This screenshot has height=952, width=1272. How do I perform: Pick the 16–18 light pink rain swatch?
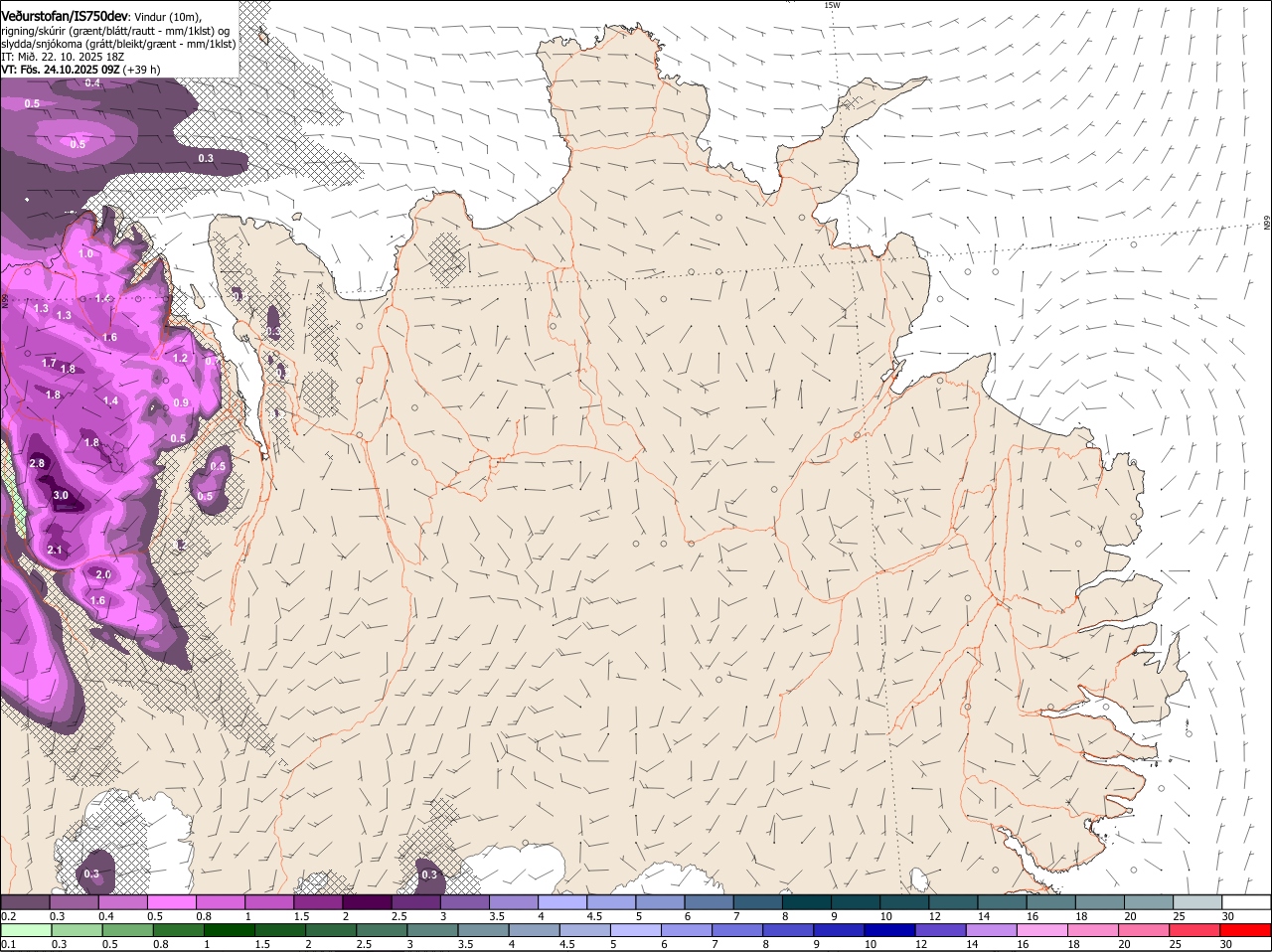click(x=1043, y=930)
